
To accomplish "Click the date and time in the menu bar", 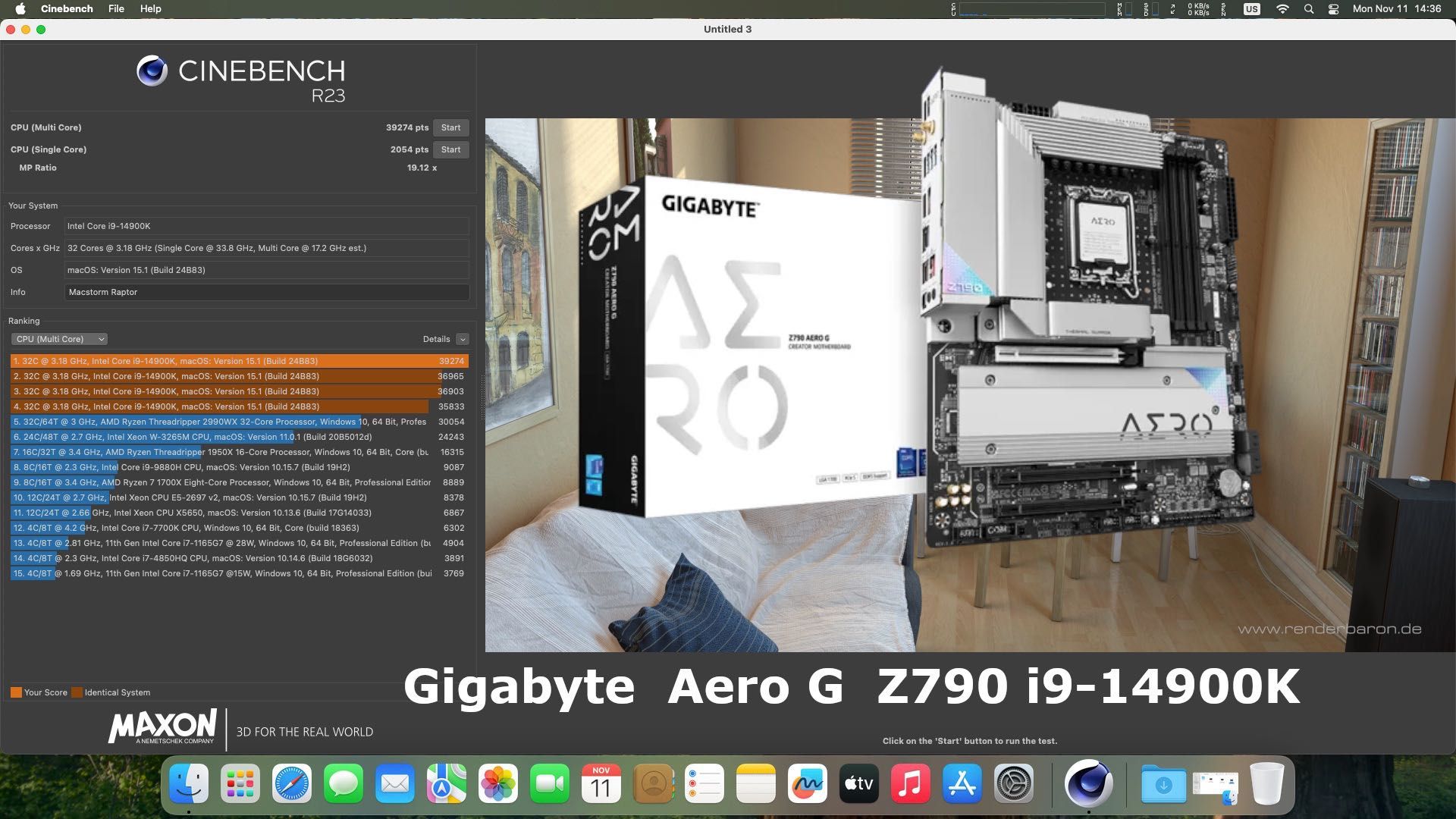I will (1397, 9).
